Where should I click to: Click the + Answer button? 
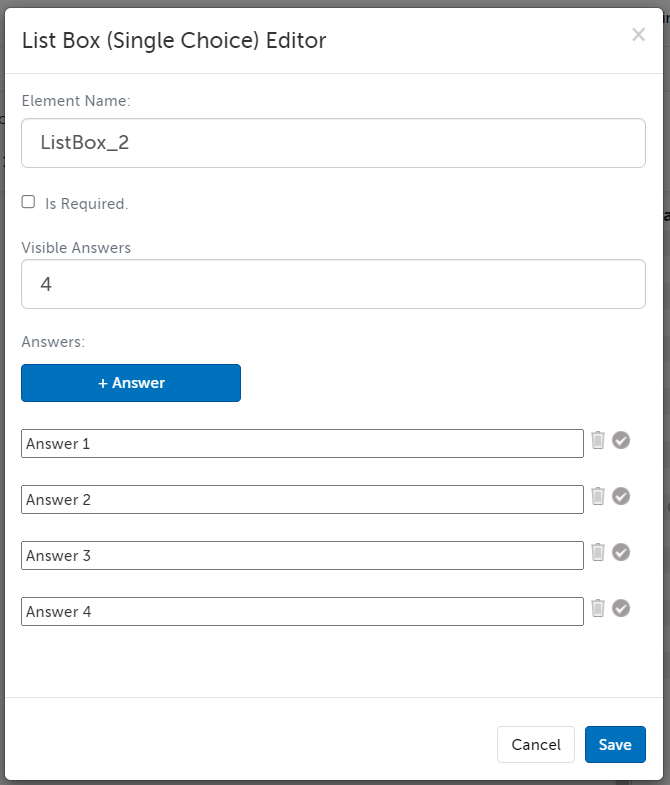coord(131,383)
